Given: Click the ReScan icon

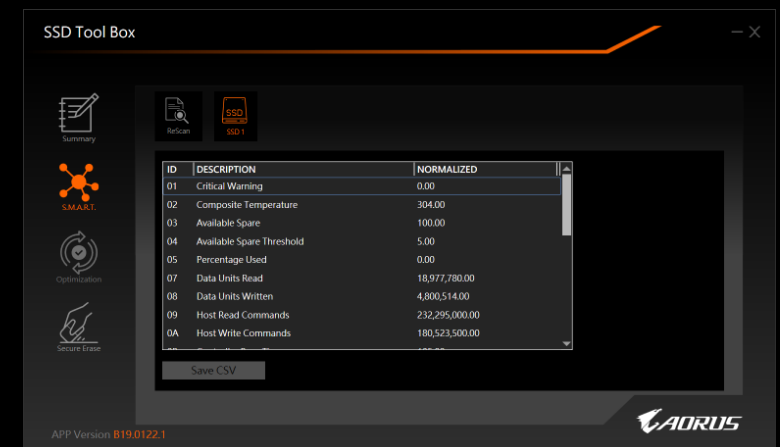Looking at the screenshot, I should (178, 116).
